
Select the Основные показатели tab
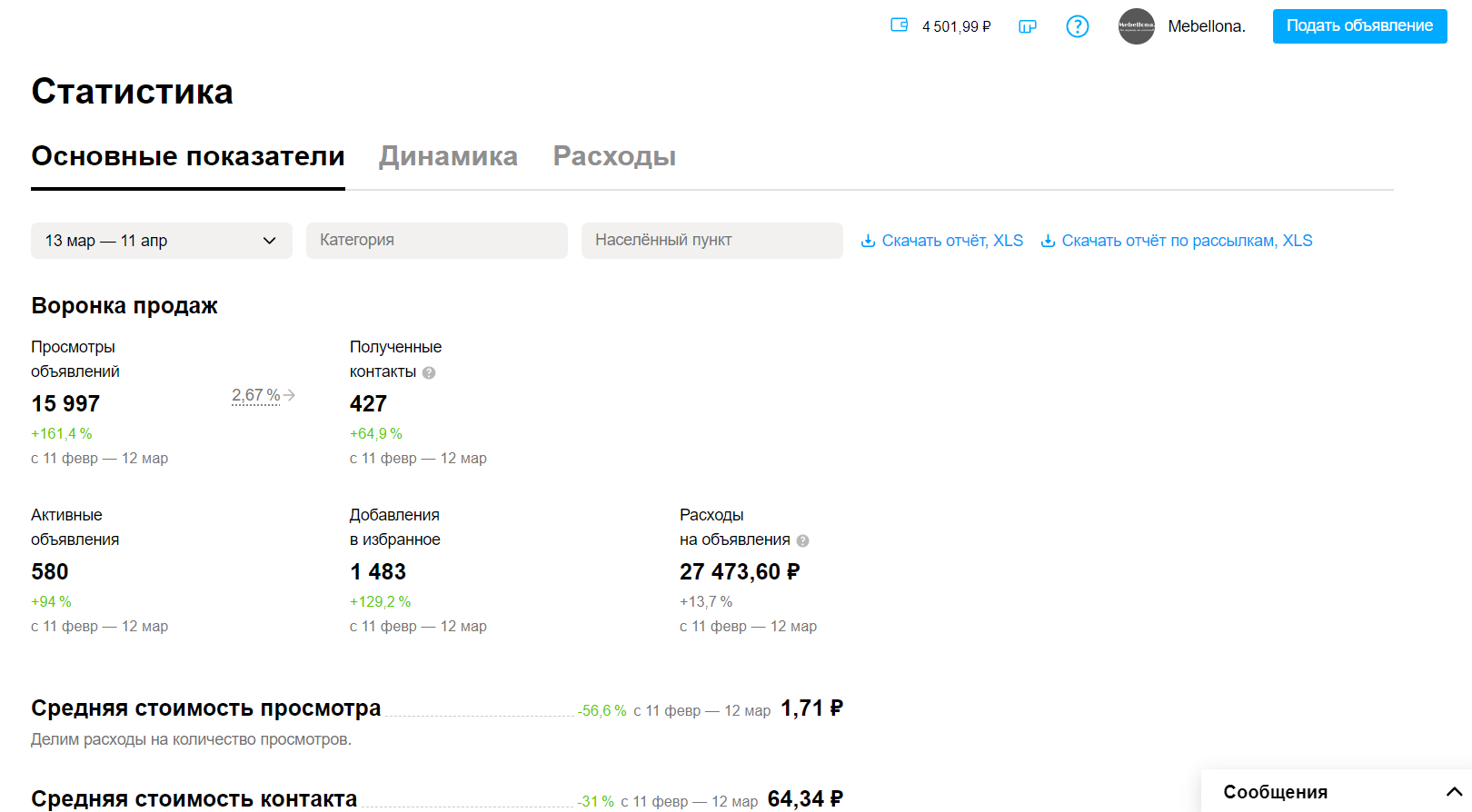188,156
